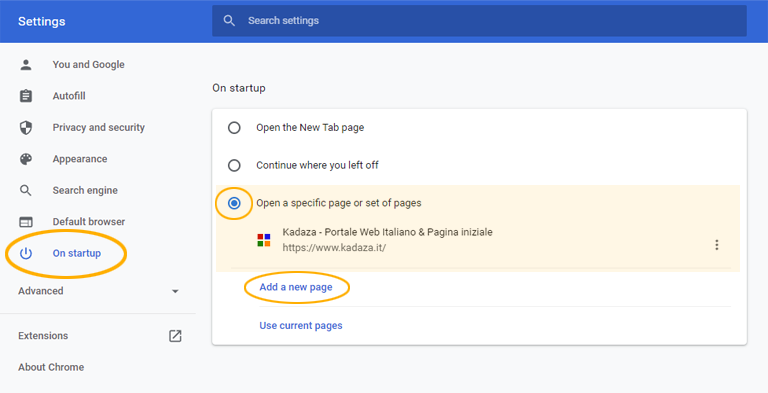
Task: Click Continue where you left off label
Action: 317,165
